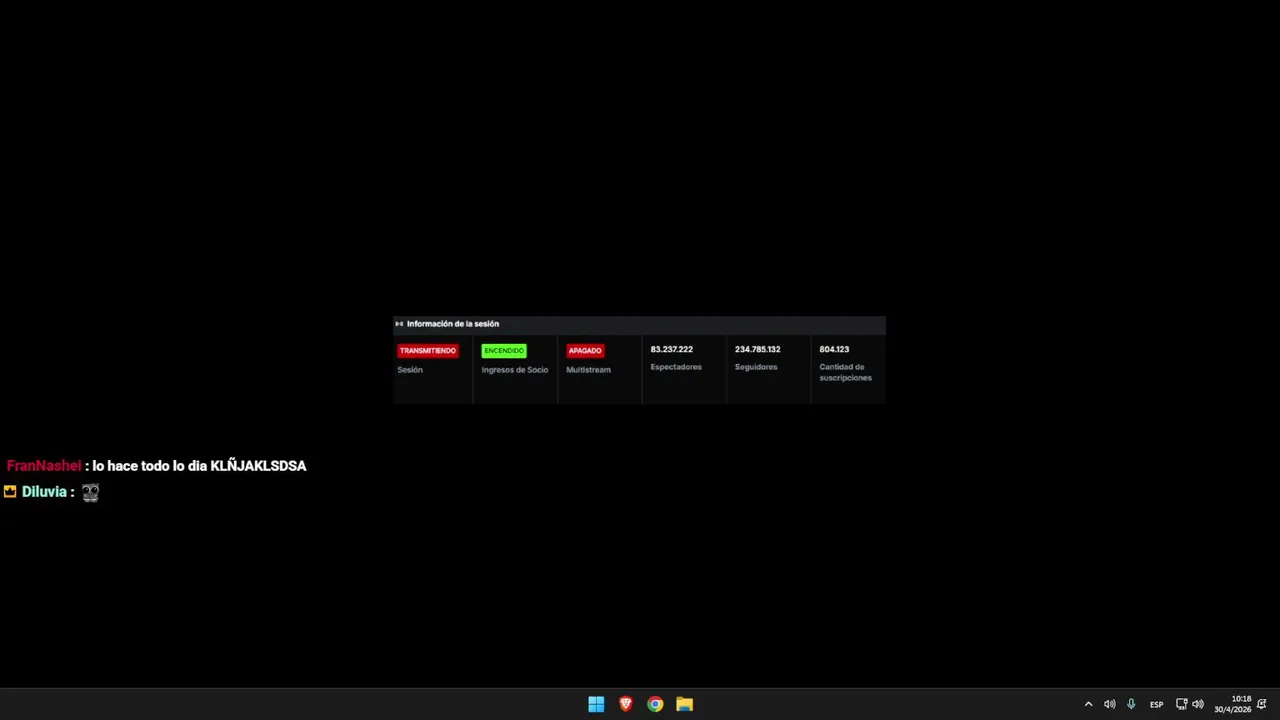The height and width of the screenshot is (720, 1280).
Task: Open File Explorer from the taskbar
Action: 684,704
